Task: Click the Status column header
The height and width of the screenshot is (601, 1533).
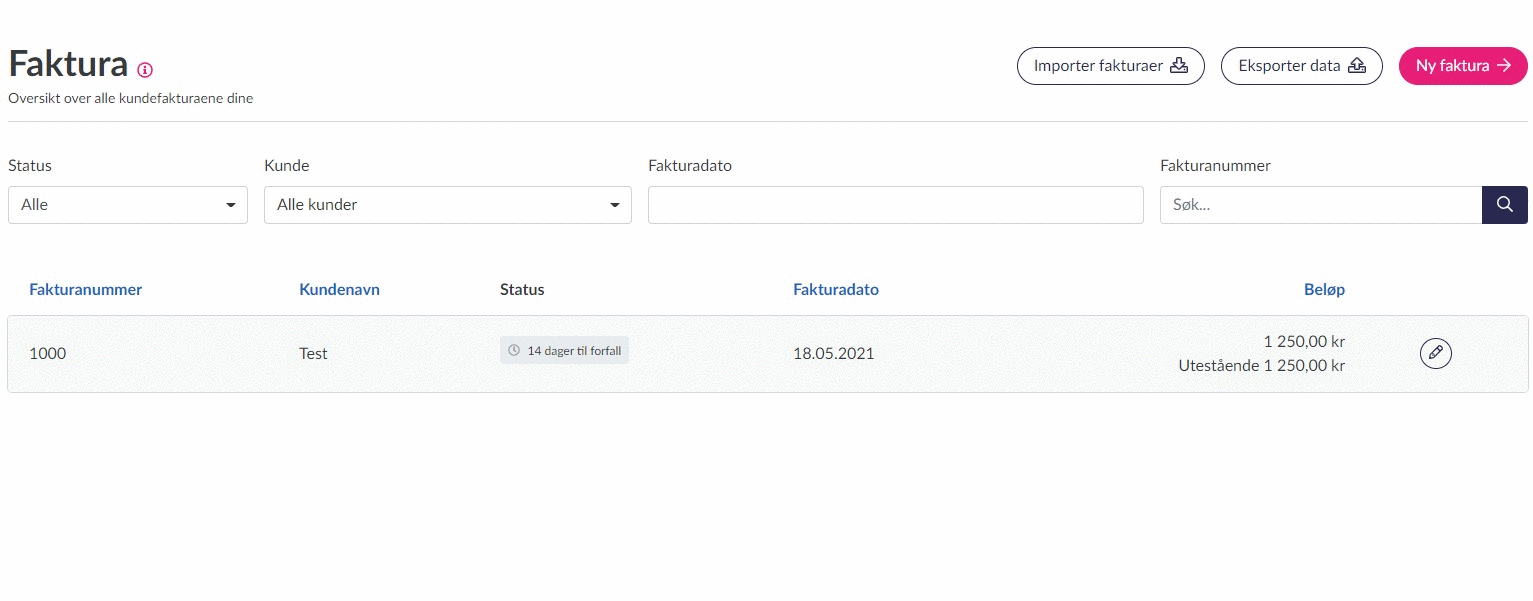Action: pos(522,290)
